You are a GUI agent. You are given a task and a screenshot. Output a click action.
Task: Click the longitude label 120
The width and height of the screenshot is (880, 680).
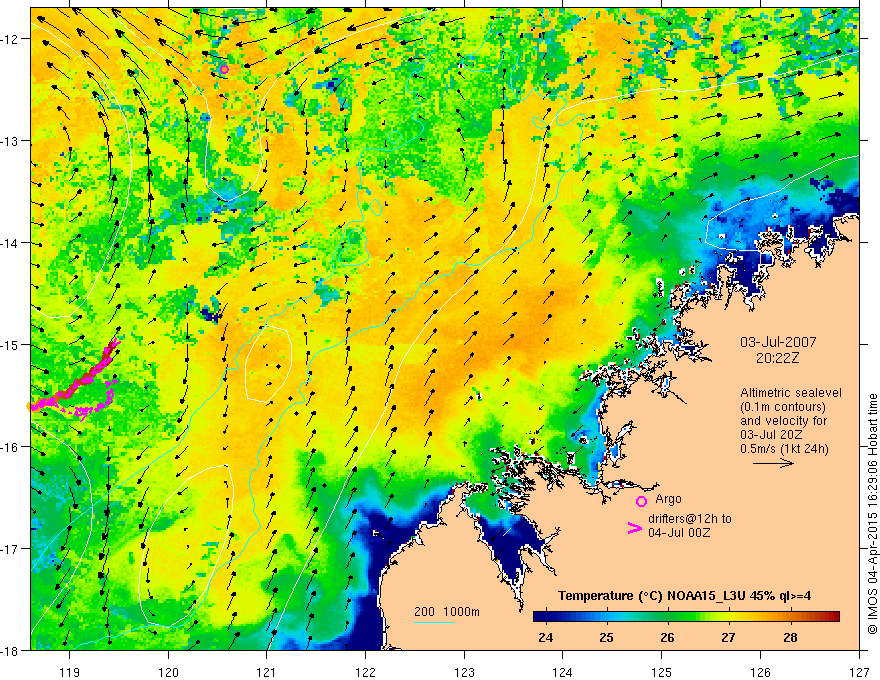(x=168, y=673)
